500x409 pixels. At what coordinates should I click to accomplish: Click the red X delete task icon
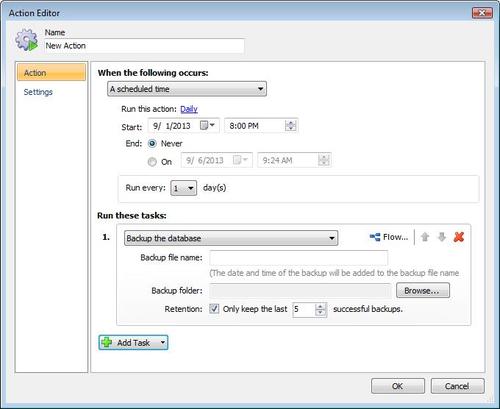459,237
